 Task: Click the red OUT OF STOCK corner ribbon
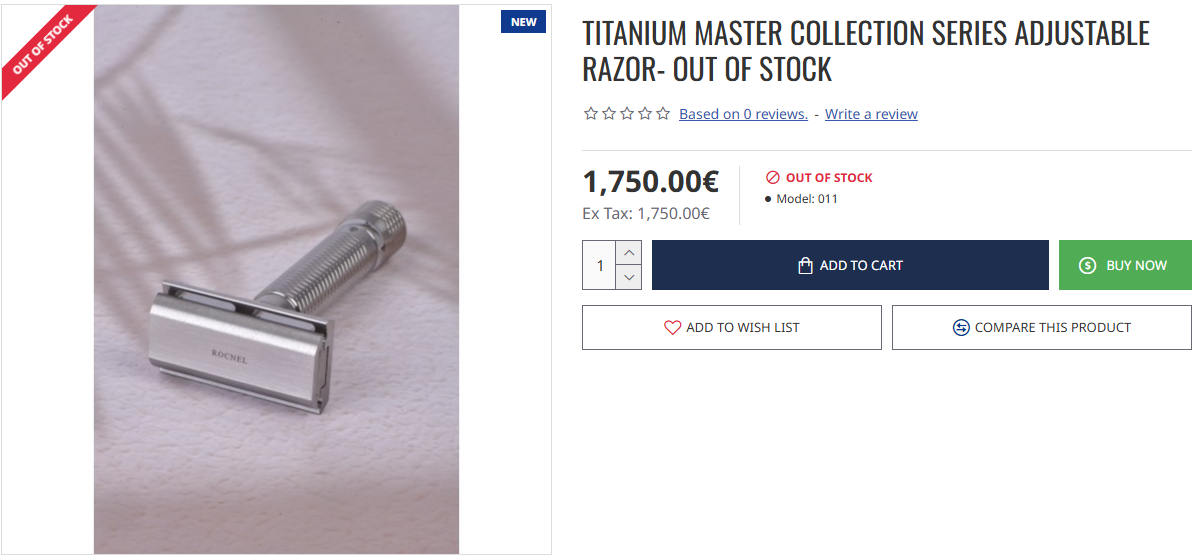pyautogui.click(x=40, y=46)
